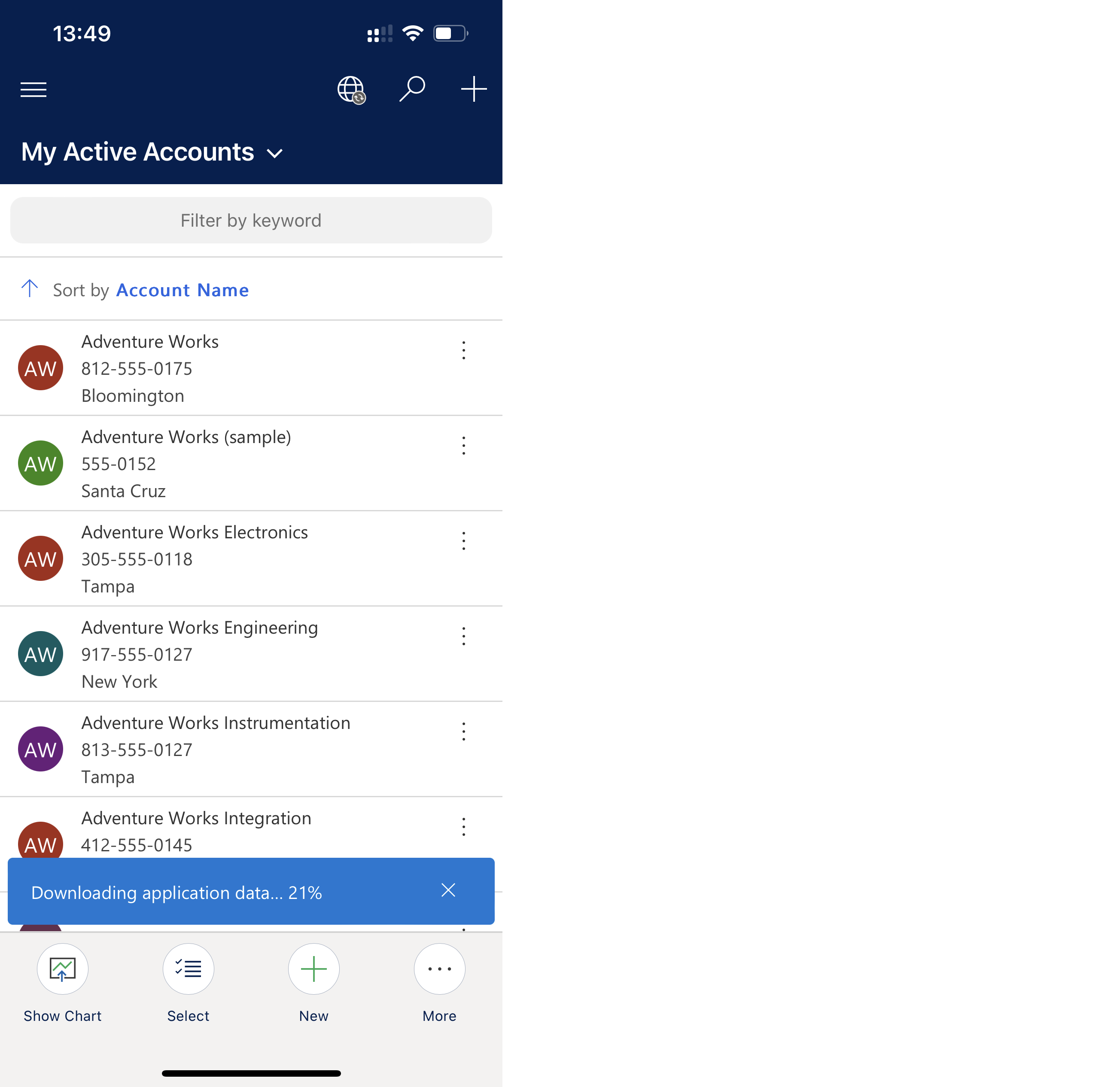Tap the search icon
This screenshot has width=1120, height=1087.
[412, 89]
